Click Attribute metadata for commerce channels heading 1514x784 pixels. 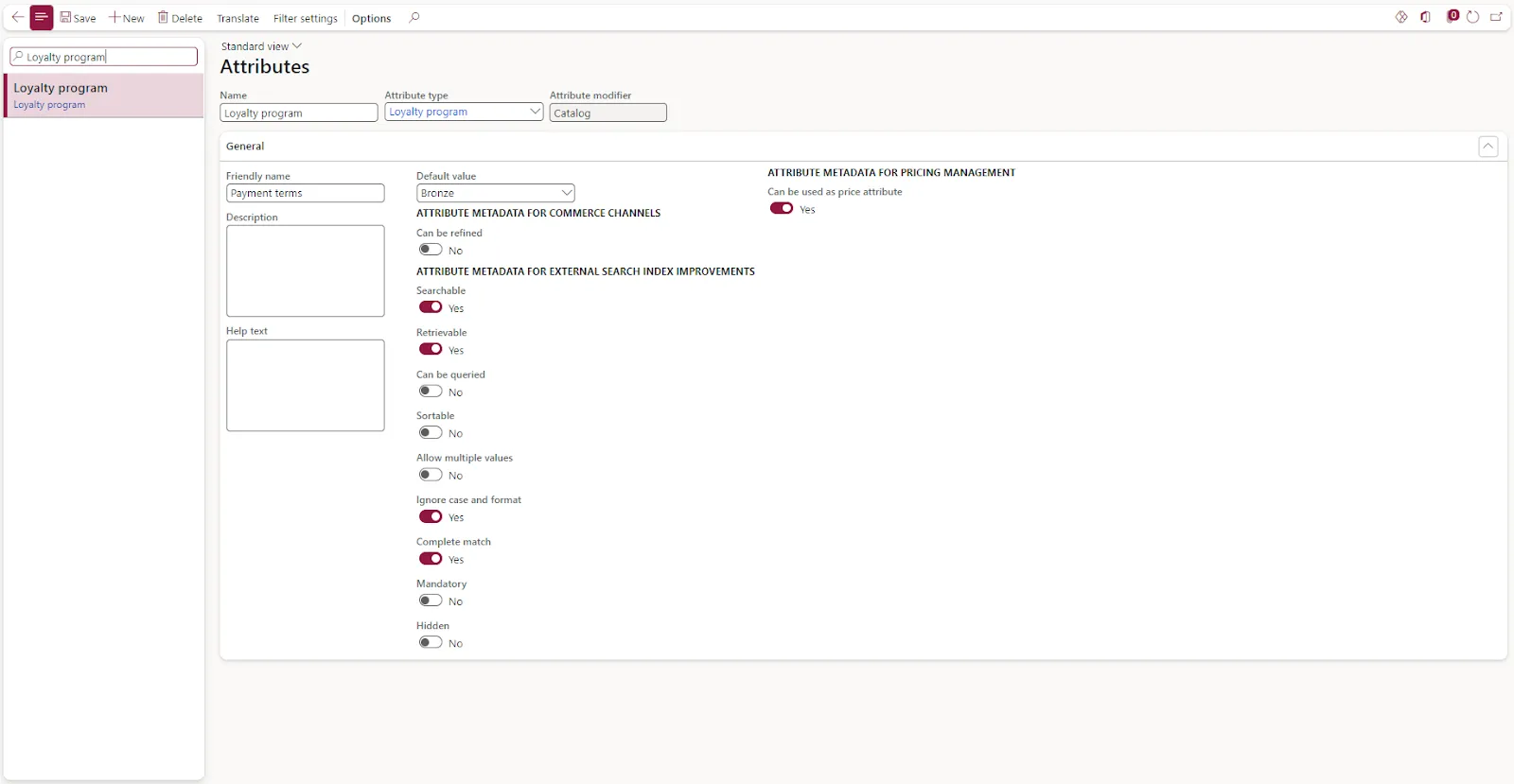538,214
